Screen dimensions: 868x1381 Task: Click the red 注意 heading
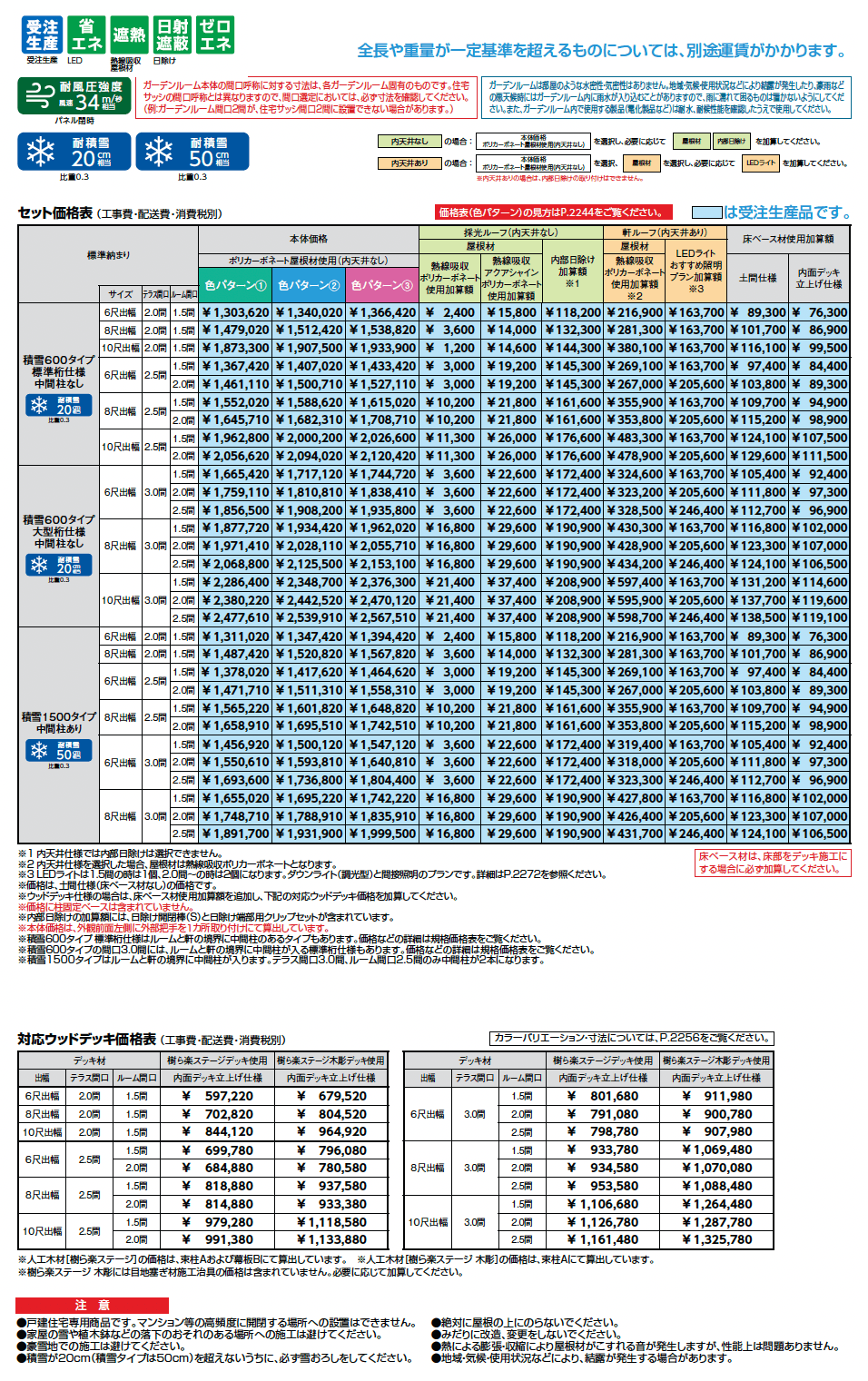pyautogui.click(x=93, y=1305)
